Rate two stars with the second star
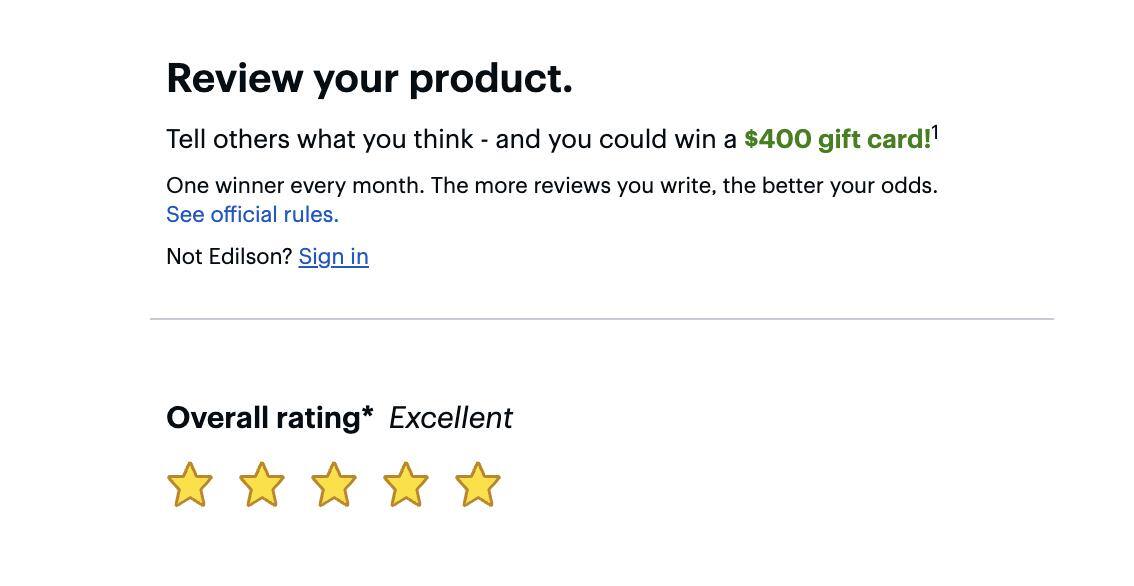1134x586 pixels. [262, 485]
